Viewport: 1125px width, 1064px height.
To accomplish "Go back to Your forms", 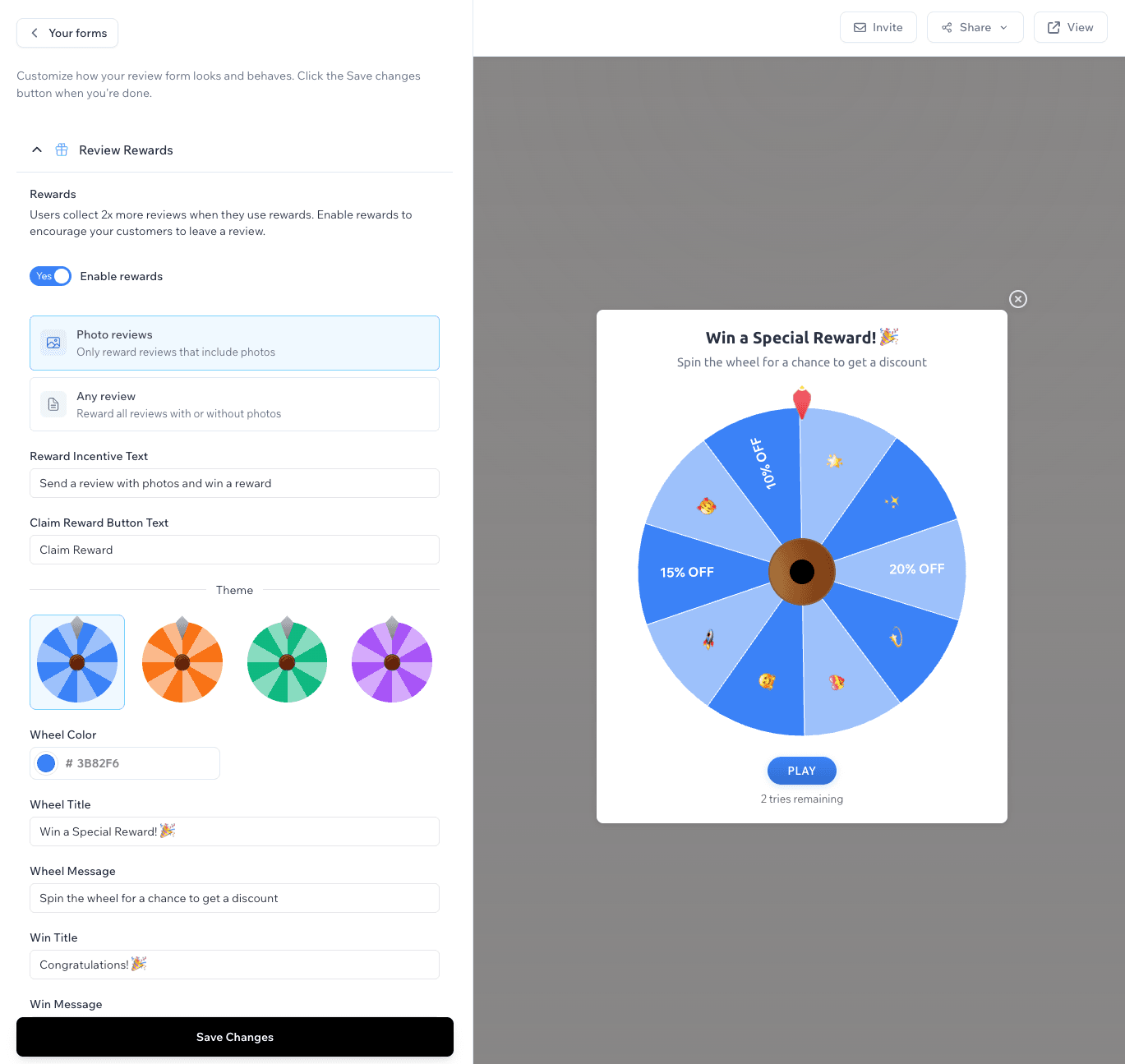I will click(68, 33).
